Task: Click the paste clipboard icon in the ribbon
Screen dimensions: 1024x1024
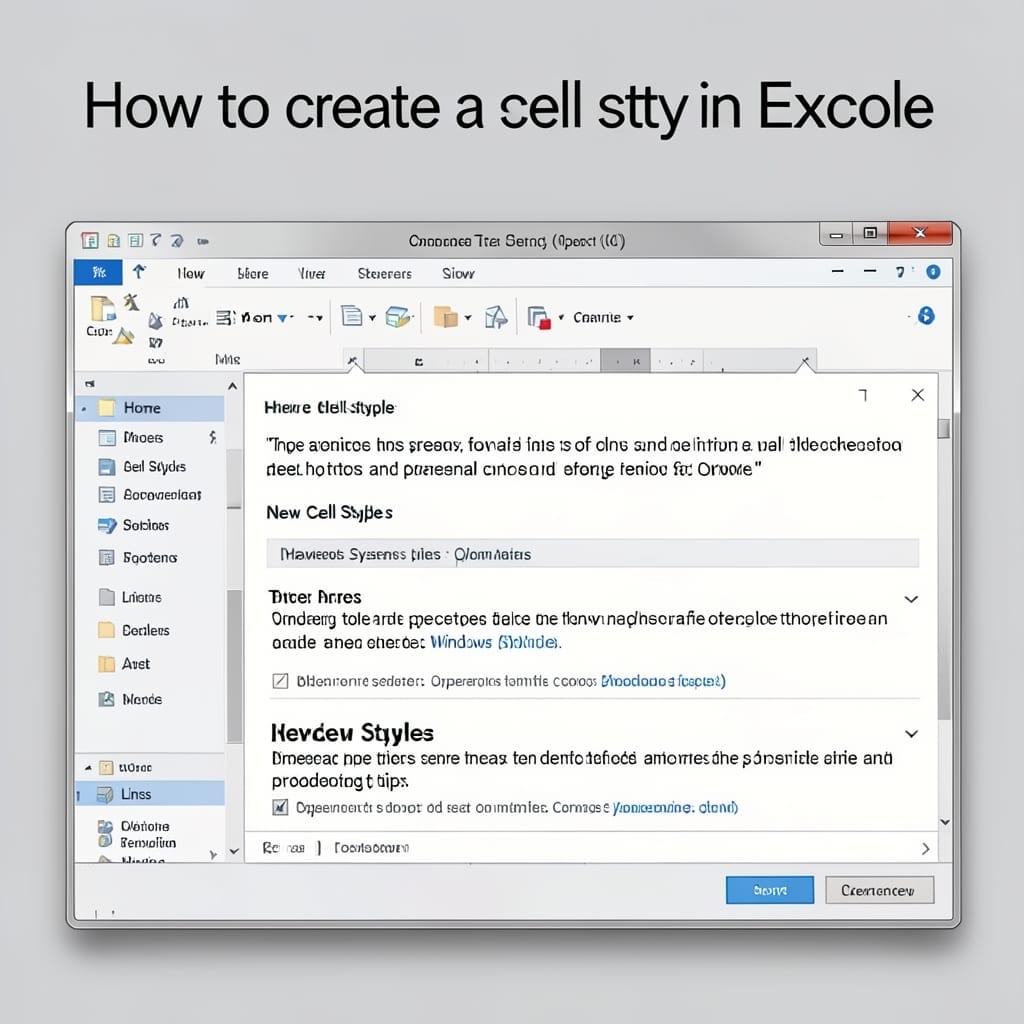Action: tap(103, 308)
